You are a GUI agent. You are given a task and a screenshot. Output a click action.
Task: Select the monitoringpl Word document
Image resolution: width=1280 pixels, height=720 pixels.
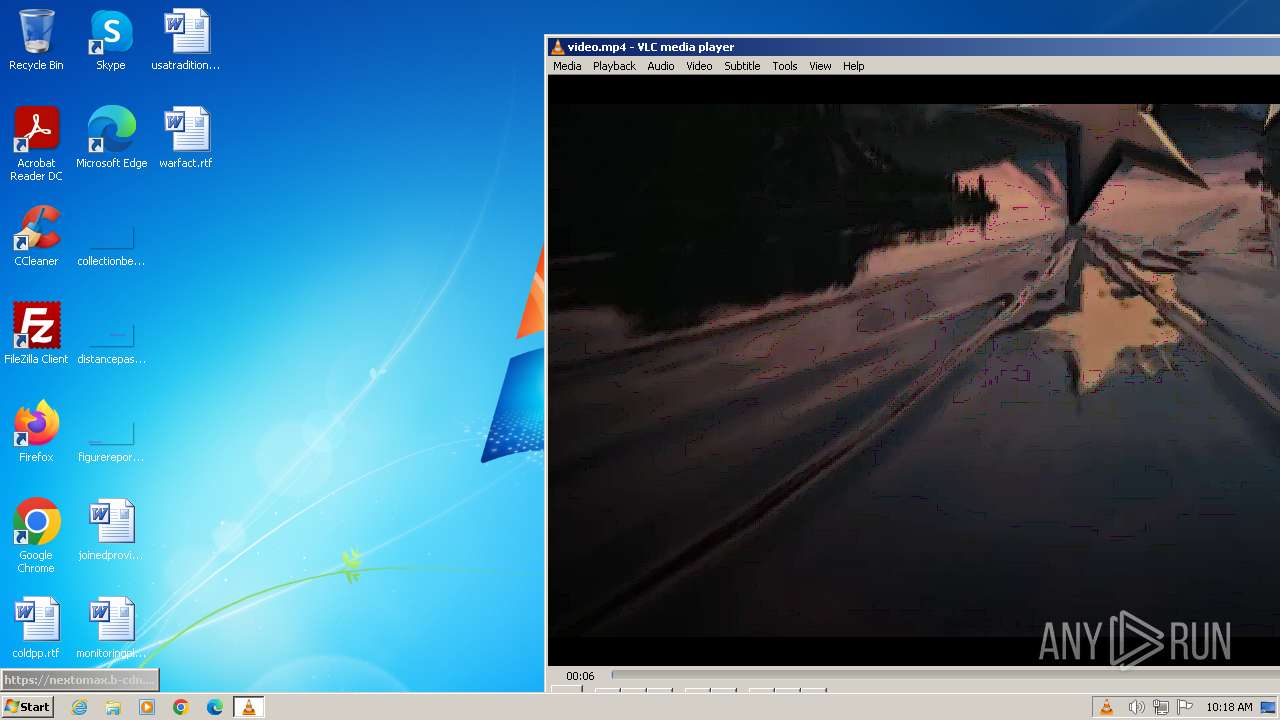pos(111,628)
